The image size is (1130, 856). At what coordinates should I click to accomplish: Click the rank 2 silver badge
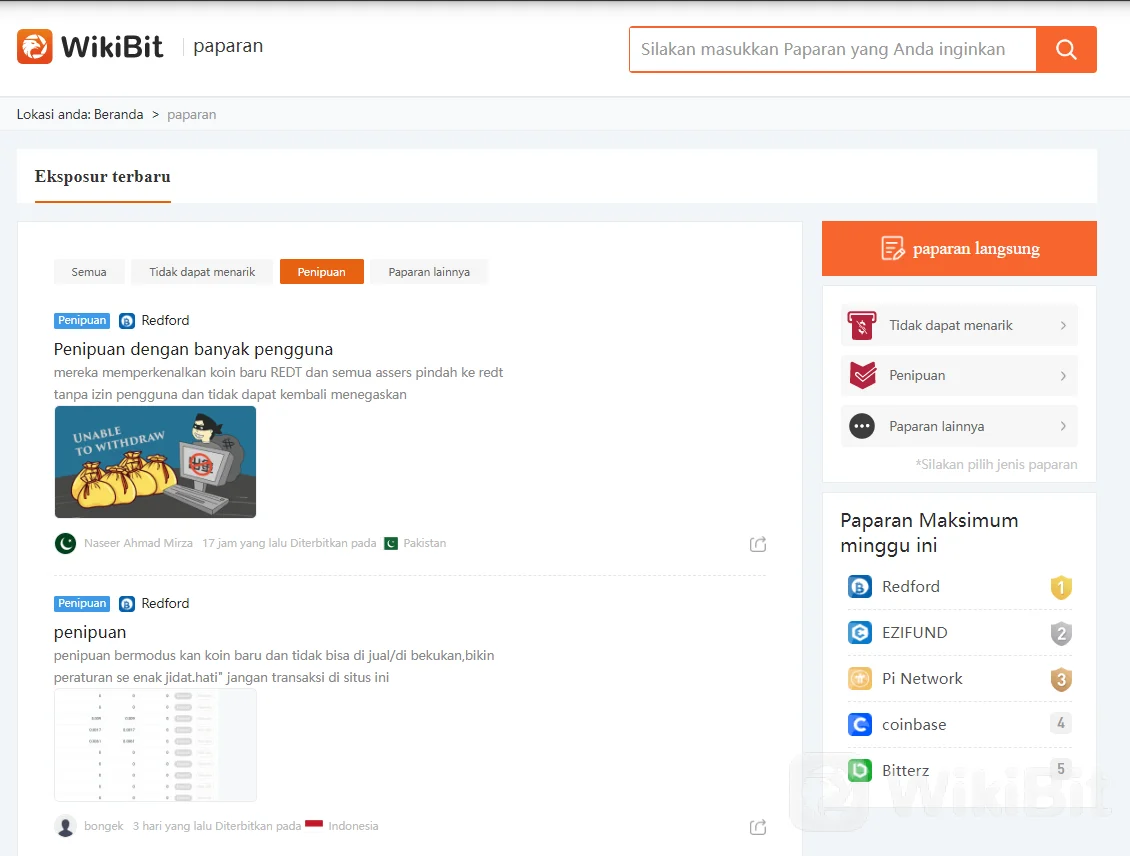(1061, 633)
